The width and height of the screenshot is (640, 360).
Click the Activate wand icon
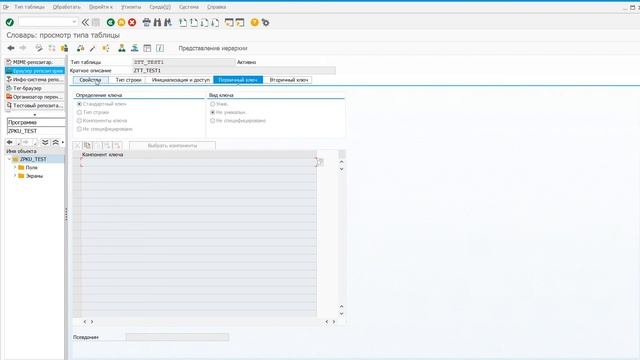tap(93, 48)
